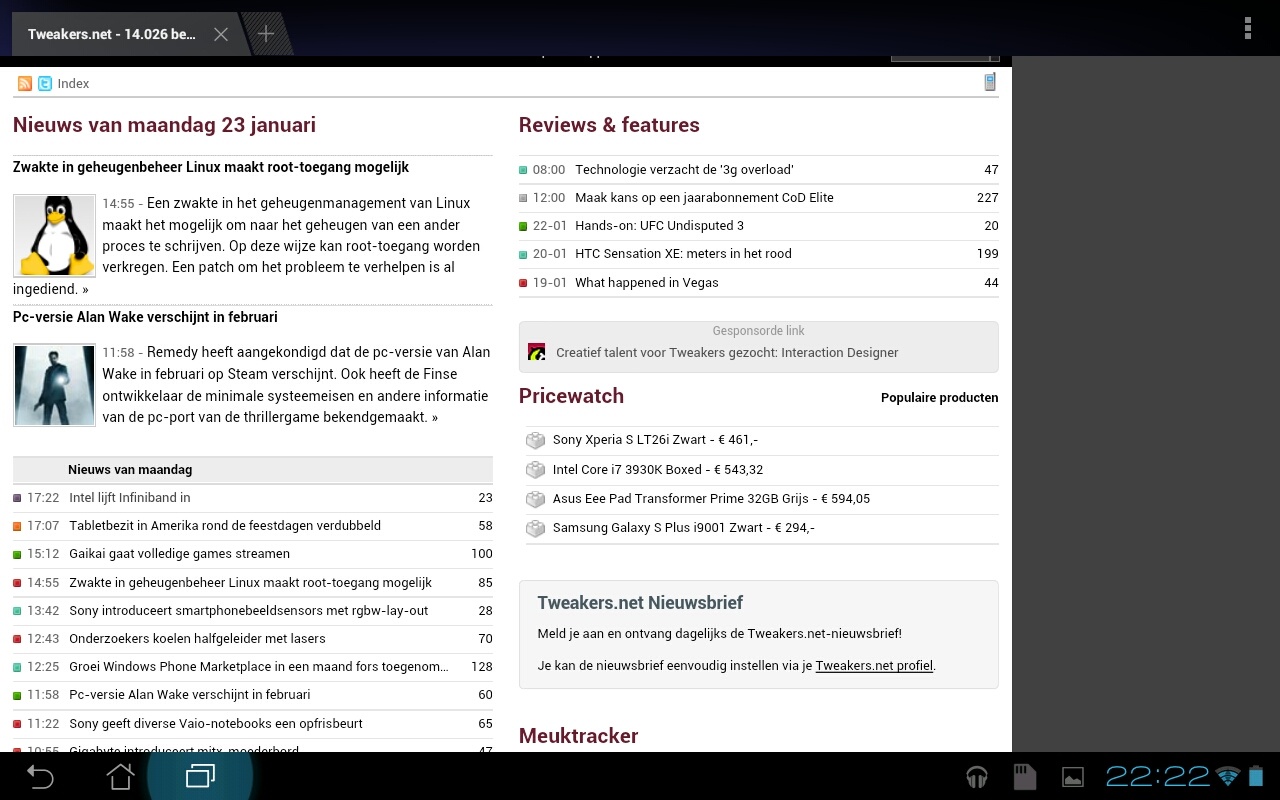This screenshot has height=800, width=1280.
Task: Tap the battery status icon
Action: [x=1256, y=776]
